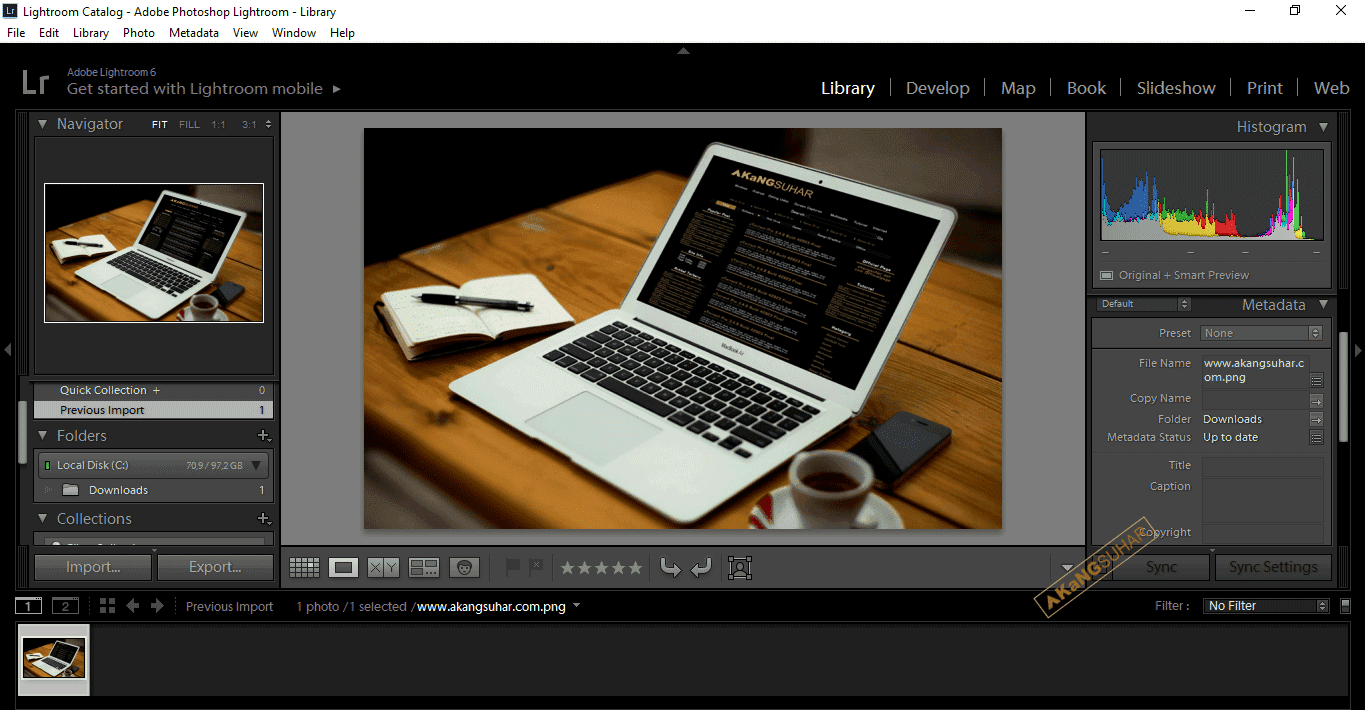Image resolution: width=1365 pixels, height=710 pixels.
Task: Switch to Map module
Action: [x=1018, y=88]
